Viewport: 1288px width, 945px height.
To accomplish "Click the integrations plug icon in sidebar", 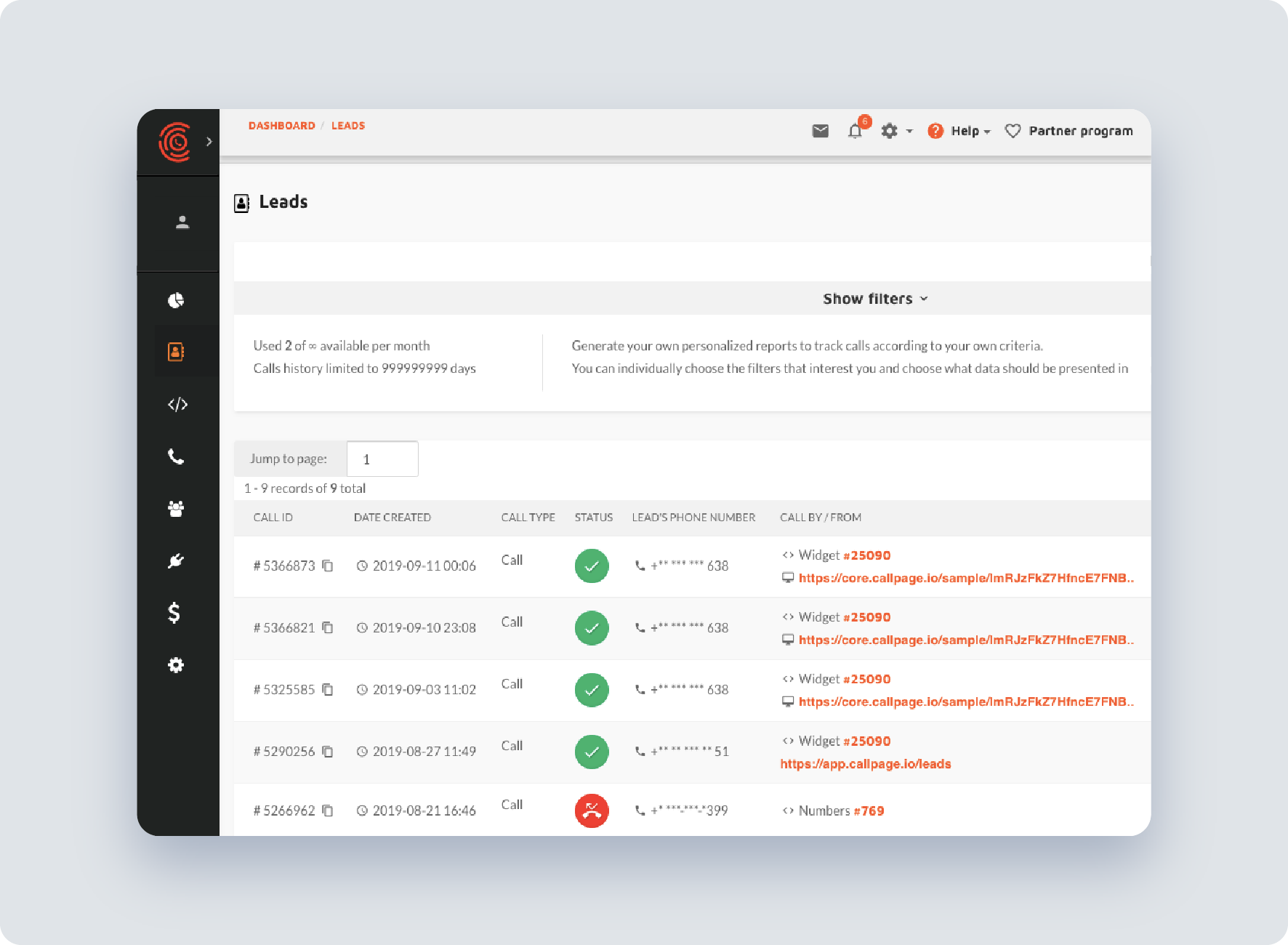I will [176, 560].
